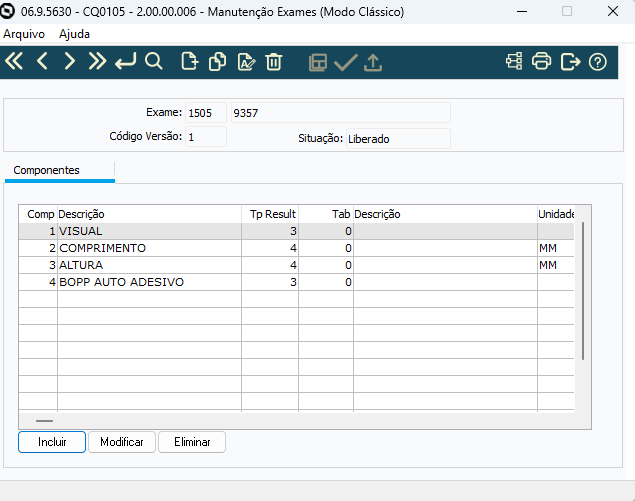The image size is (635, 501).
Task: Close the Manutenção Exames window
Action: (x=613, y=11)
